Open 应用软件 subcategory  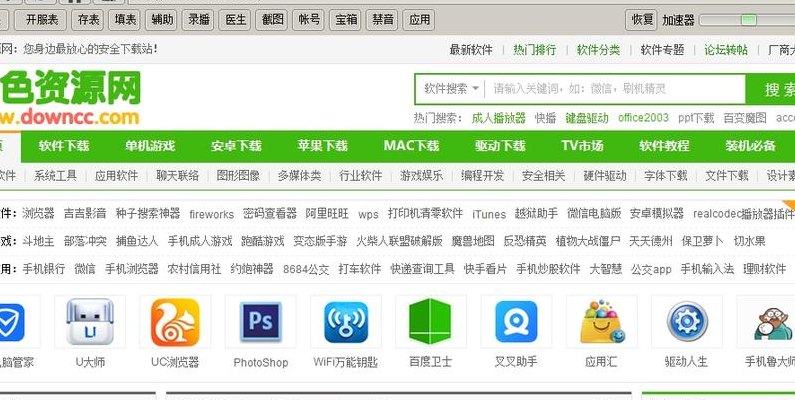pyautogui.click(x=116, y=176)
